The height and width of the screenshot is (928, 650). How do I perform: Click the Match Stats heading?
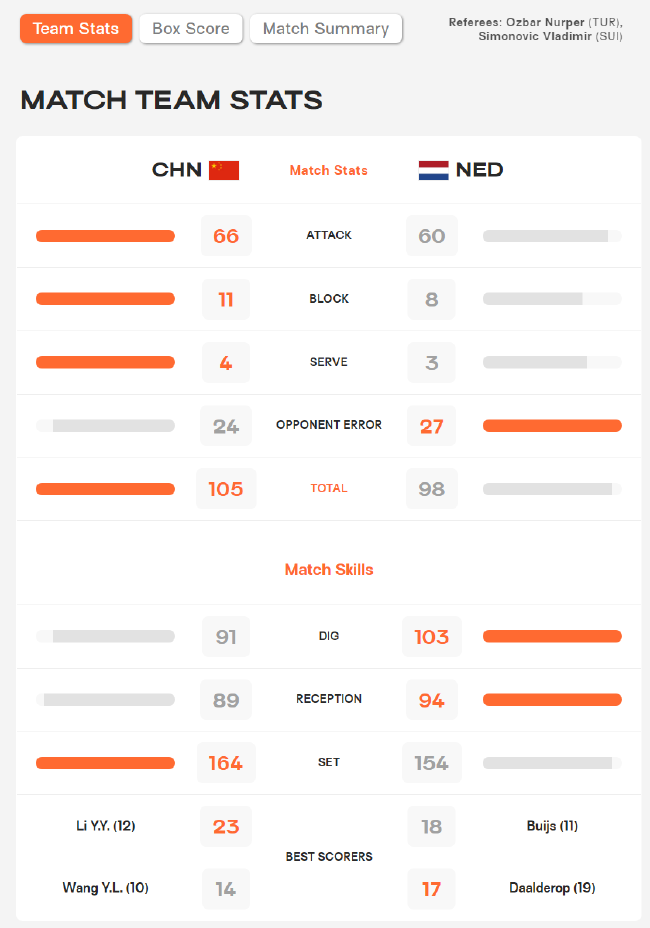click(329, 170)
